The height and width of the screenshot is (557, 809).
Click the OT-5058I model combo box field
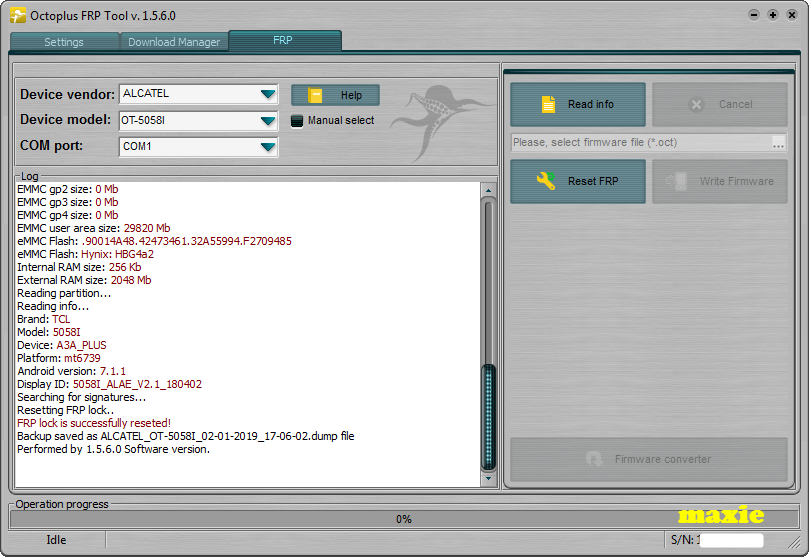(199, 121)
